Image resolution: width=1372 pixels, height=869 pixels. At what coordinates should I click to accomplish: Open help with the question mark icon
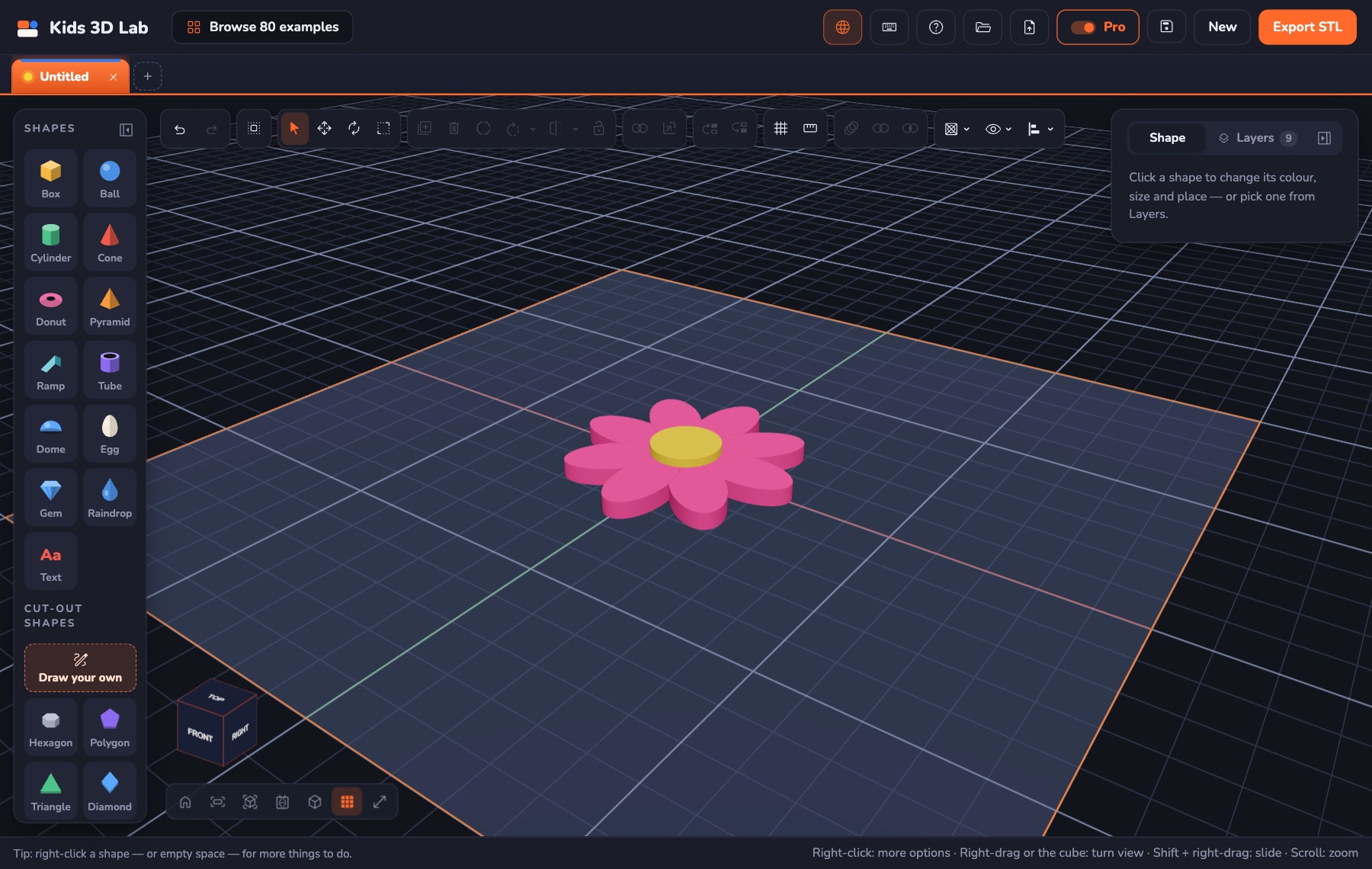(x=936, y=27)
